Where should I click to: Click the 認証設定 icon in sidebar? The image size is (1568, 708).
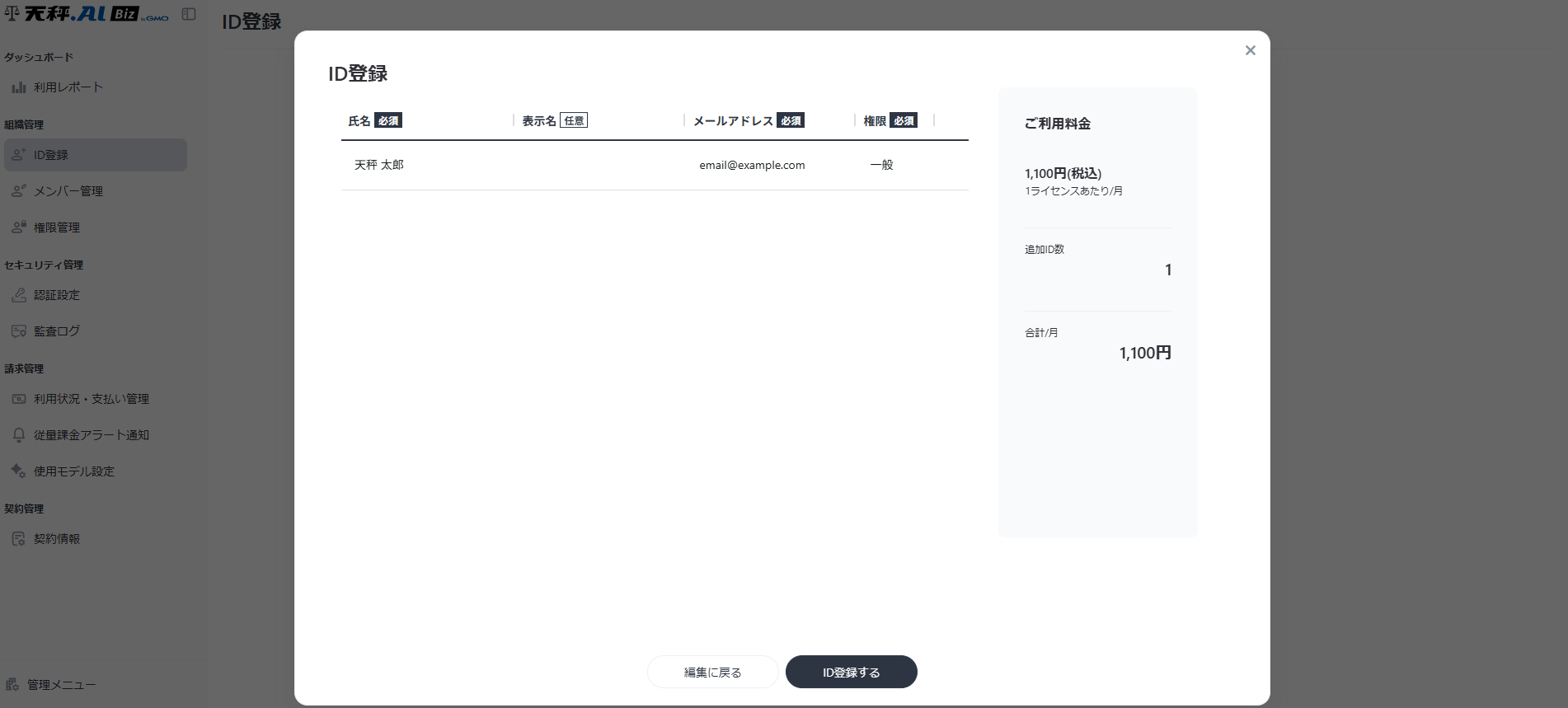coord(18,295)
